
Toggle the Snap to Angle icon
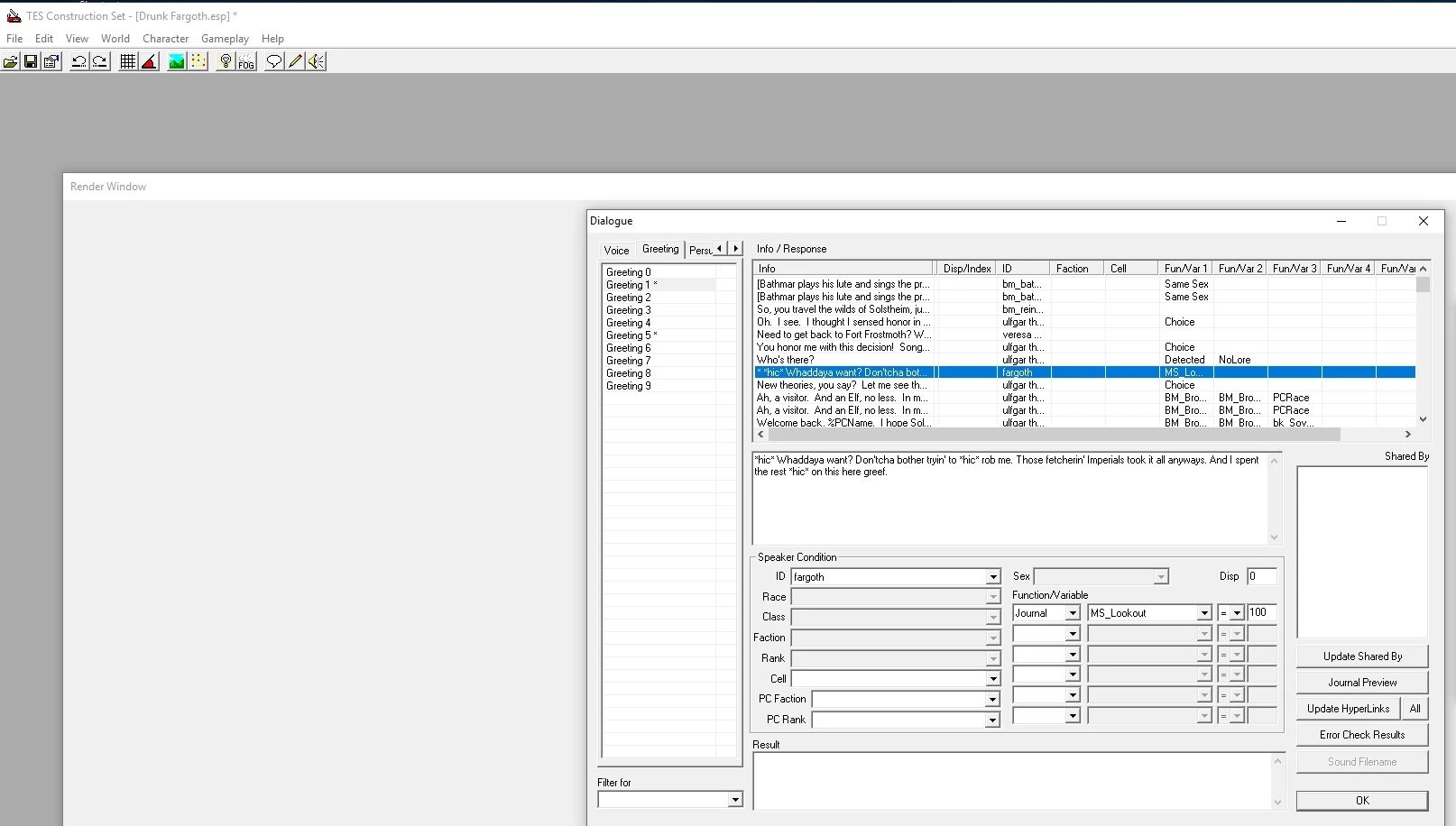tap(150, 61)
